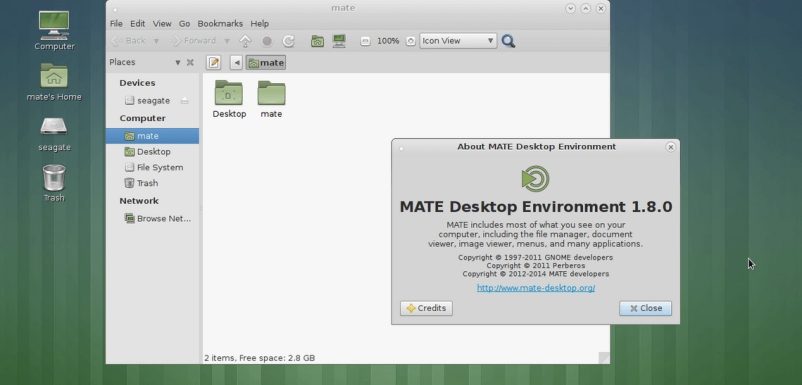Click the Search magnifier icon in toolbar
Screen dimensions: 802x385
pos(508,41)
